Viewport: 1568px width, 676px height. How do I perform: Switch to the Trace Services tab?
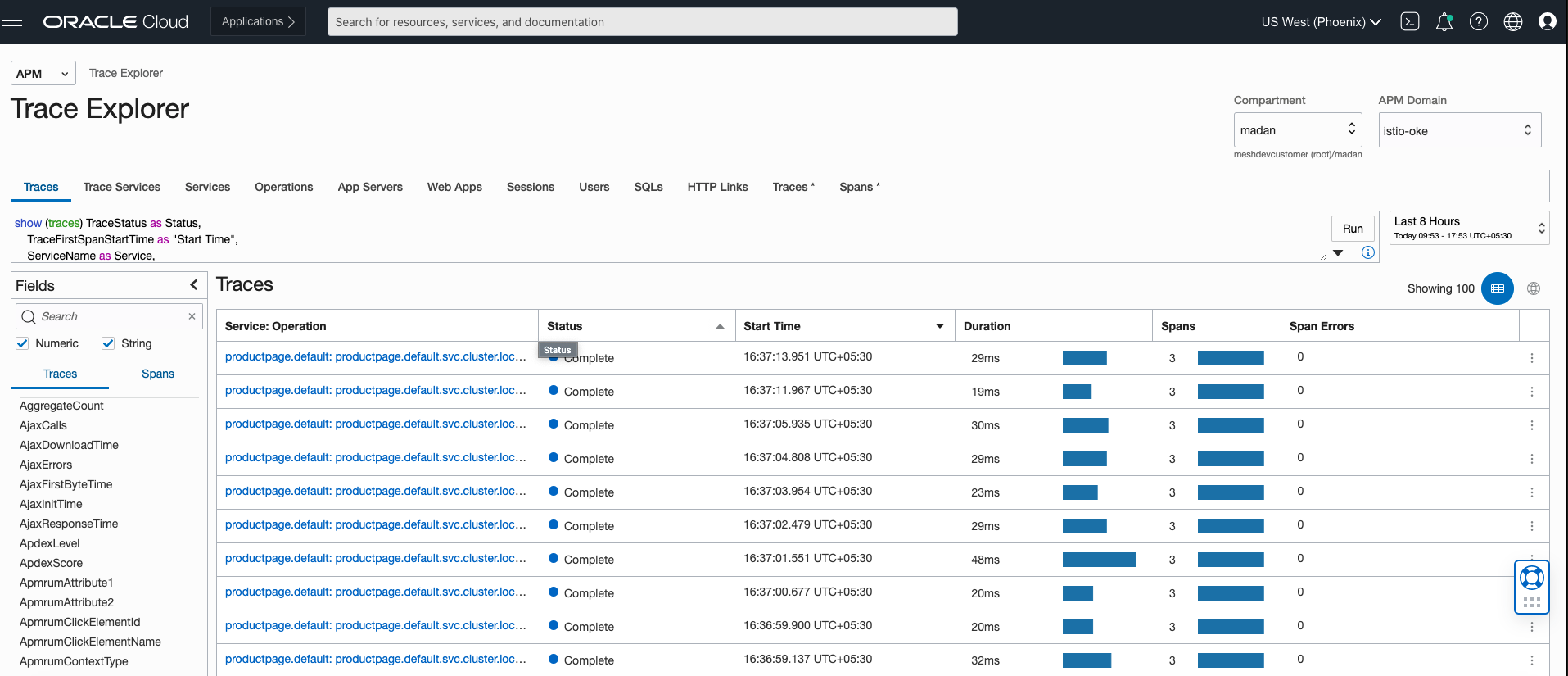[121, 187]
